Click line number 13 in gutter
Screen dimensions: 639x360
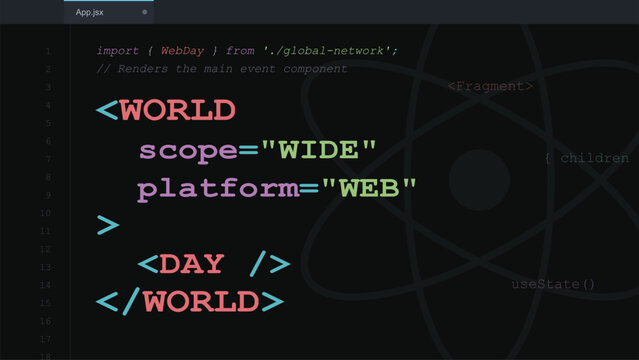(x=45, y=267)
